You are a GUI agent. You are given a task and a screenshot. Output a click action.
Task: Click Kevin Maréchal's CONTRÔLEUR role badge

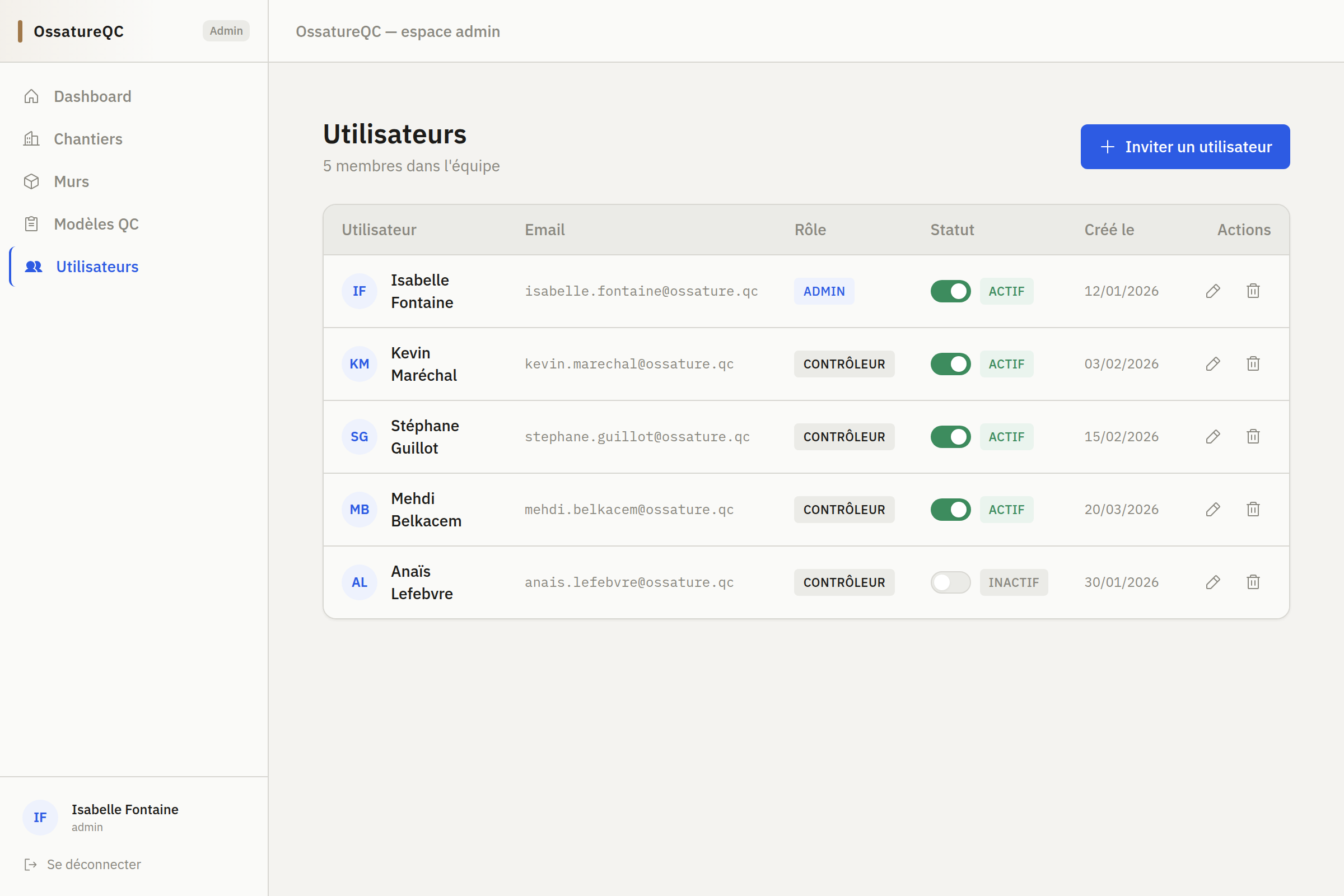click(x=843, y=363)
